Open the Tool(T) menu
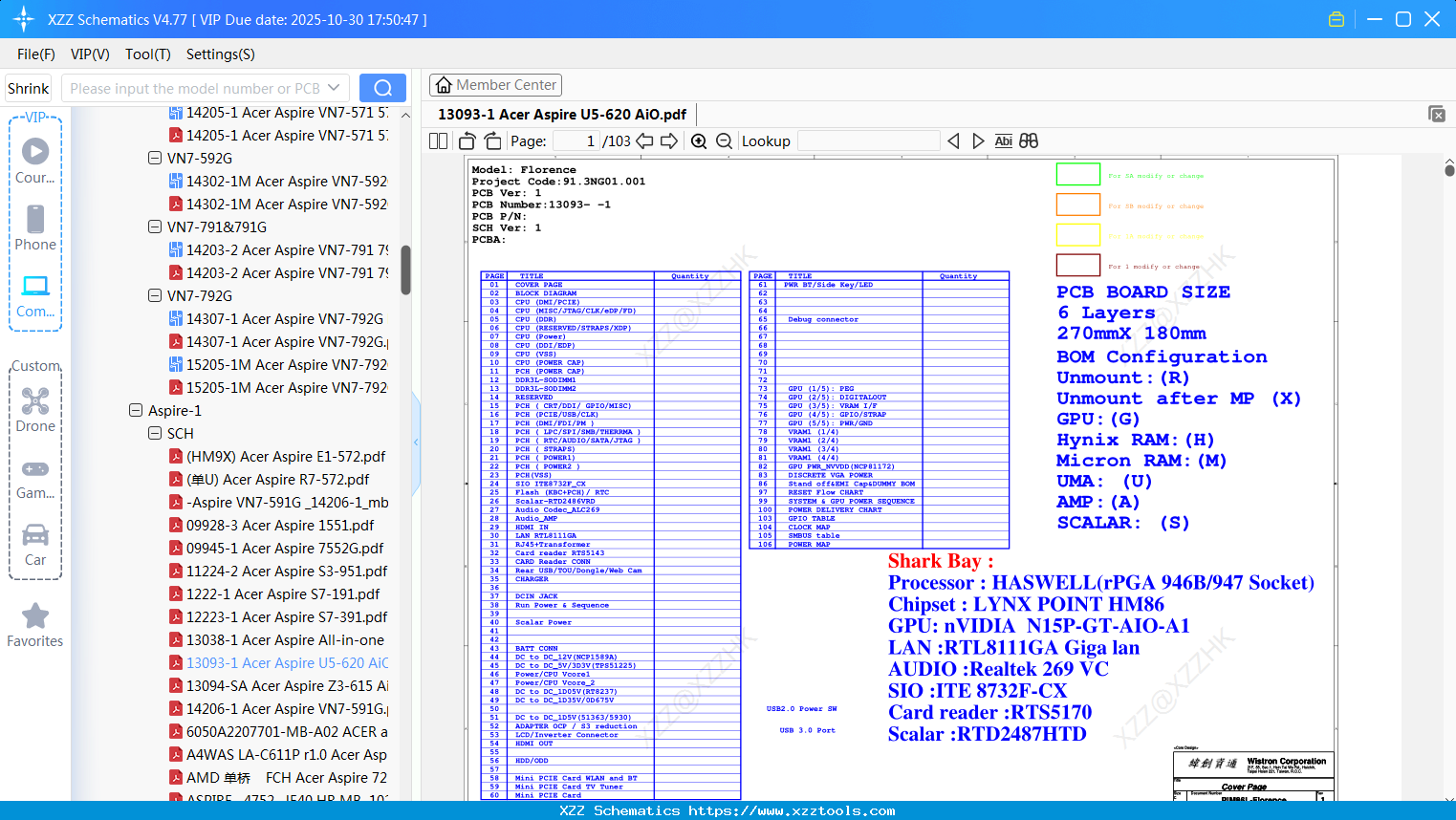1456x820 pixels. (148, 54)
